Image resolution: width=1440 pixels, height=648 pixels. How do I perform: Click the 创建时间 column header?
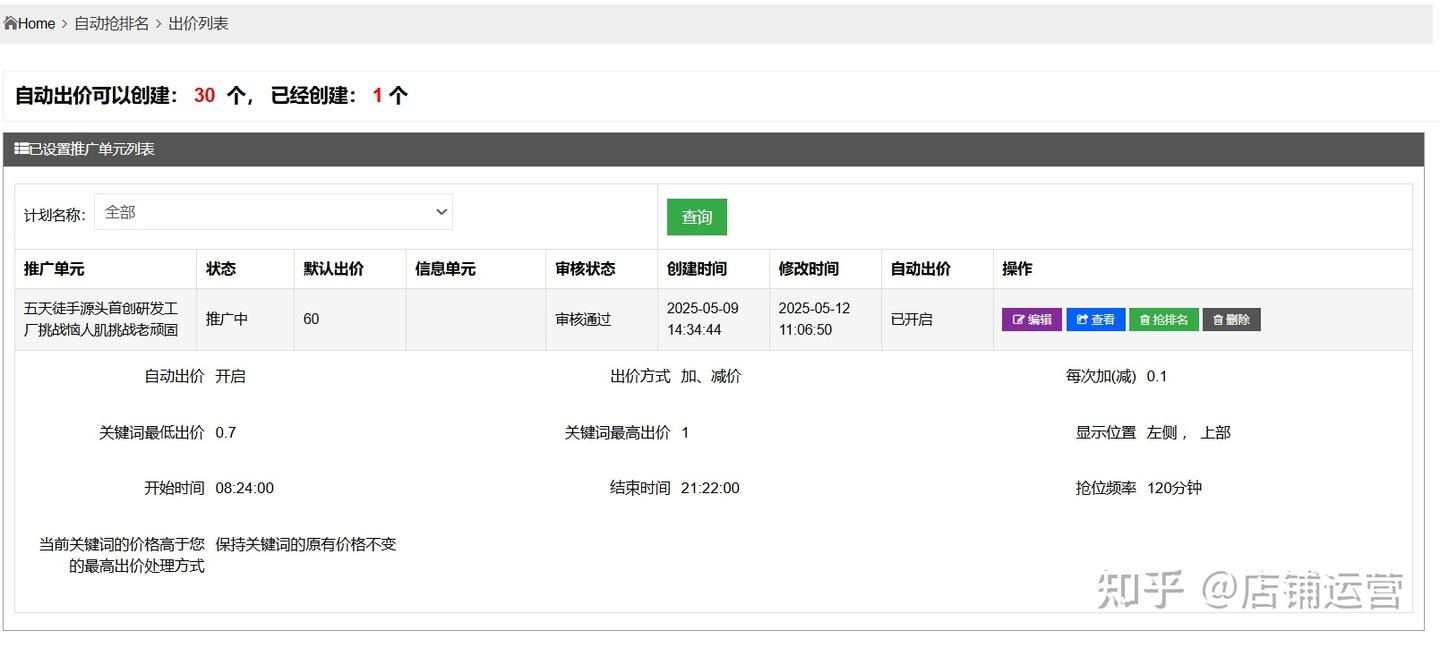coord(697,269)
